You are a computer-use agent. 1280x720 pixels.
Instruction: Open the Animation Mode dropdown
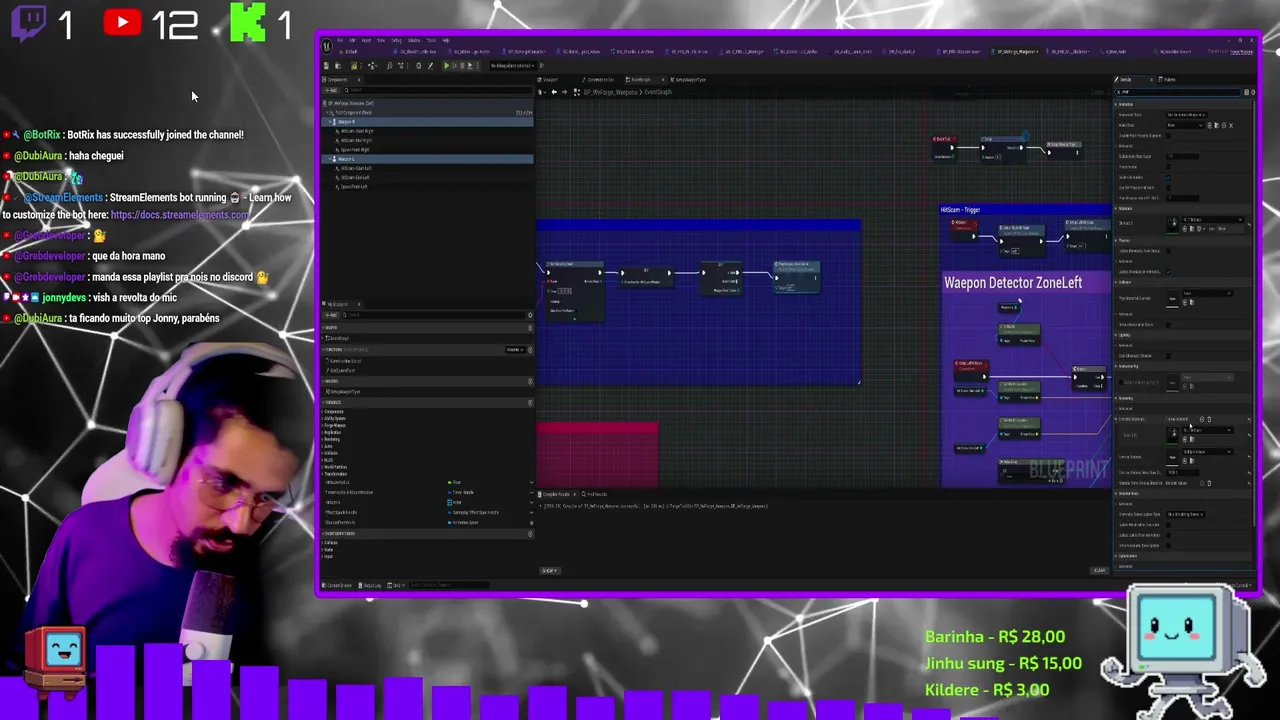point(1186,115)
